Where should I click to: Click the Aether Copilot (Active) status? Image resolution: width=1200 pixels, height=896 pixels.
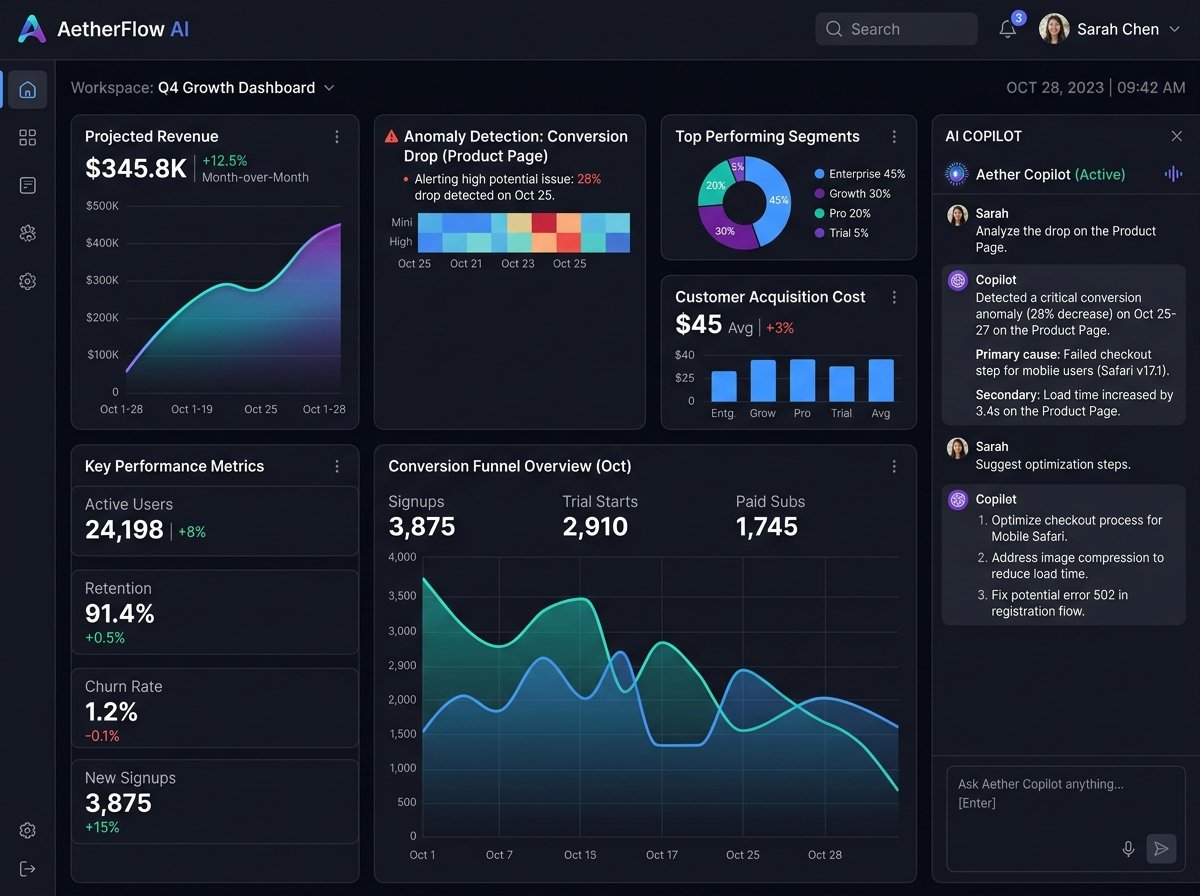pyautogui.click(x=1050, y=174)
